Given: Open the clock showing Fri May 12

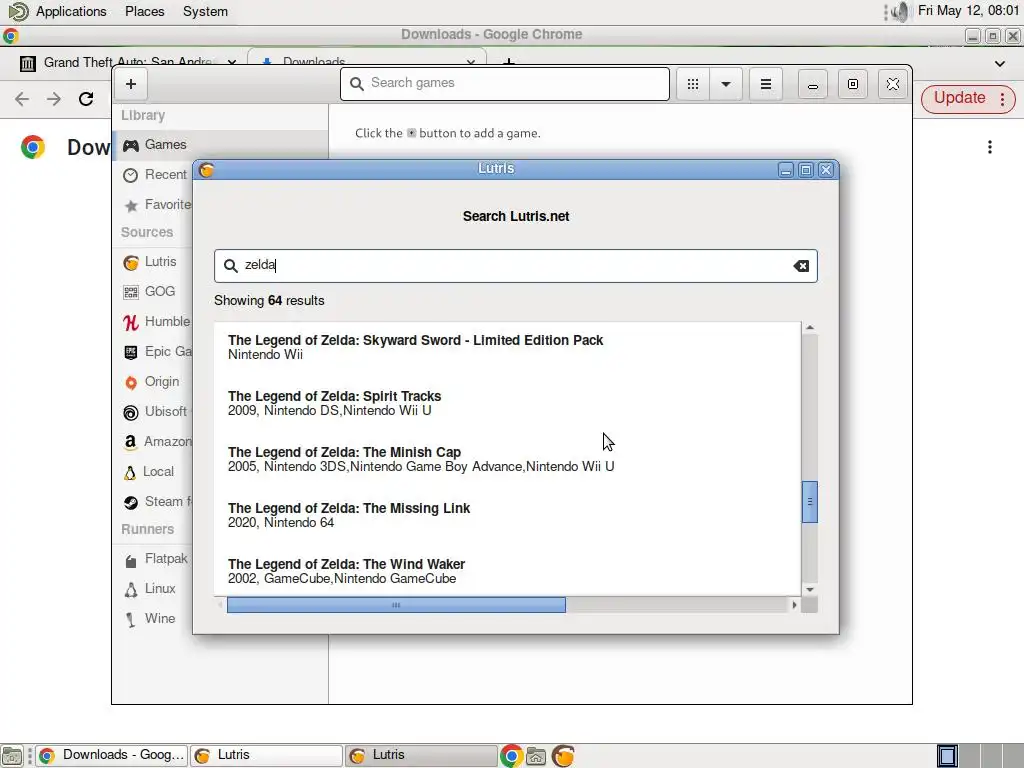Looking at the screenshot, I should 968,10.
